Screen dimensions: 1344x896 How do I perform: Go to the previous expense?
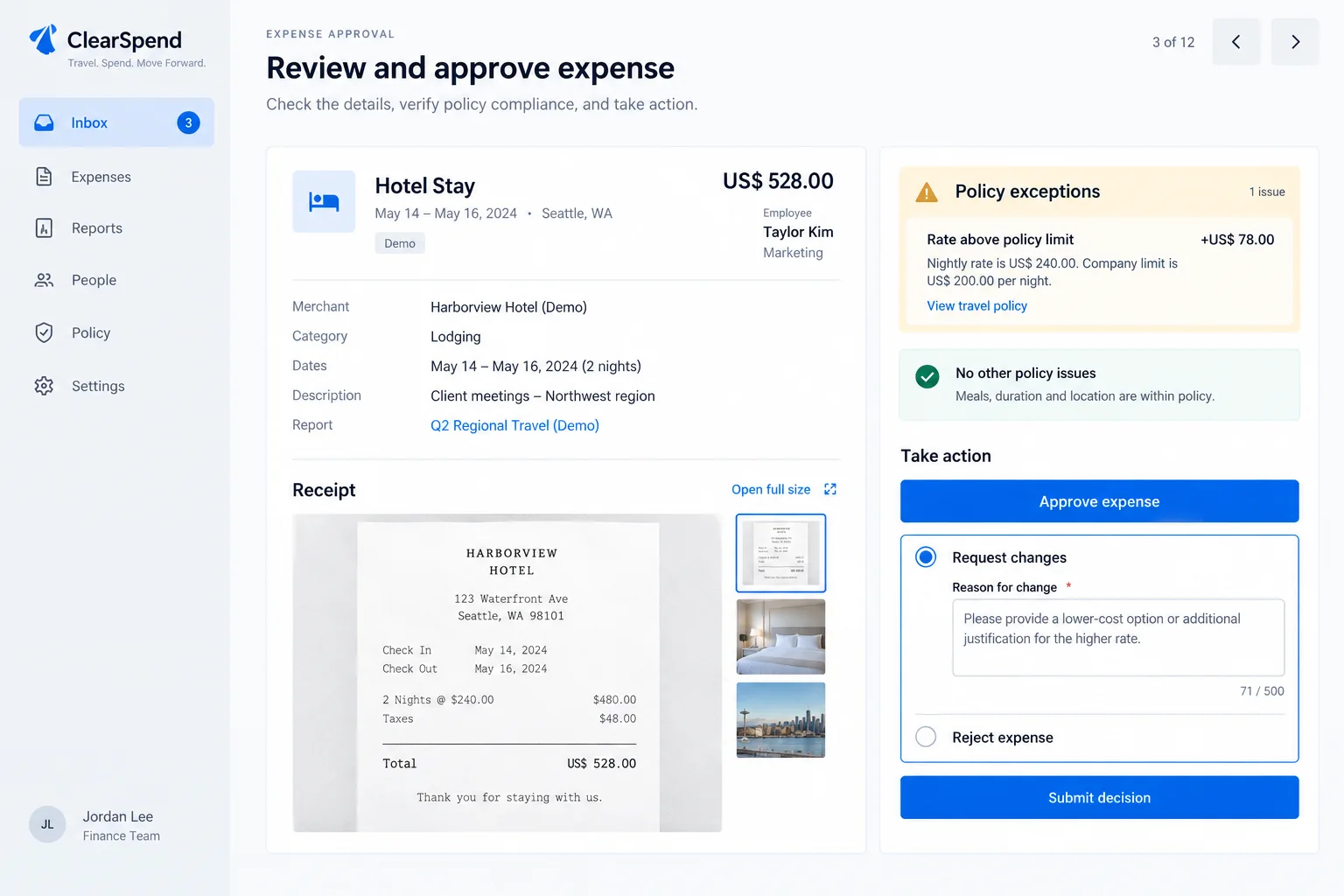point(1236,42)
